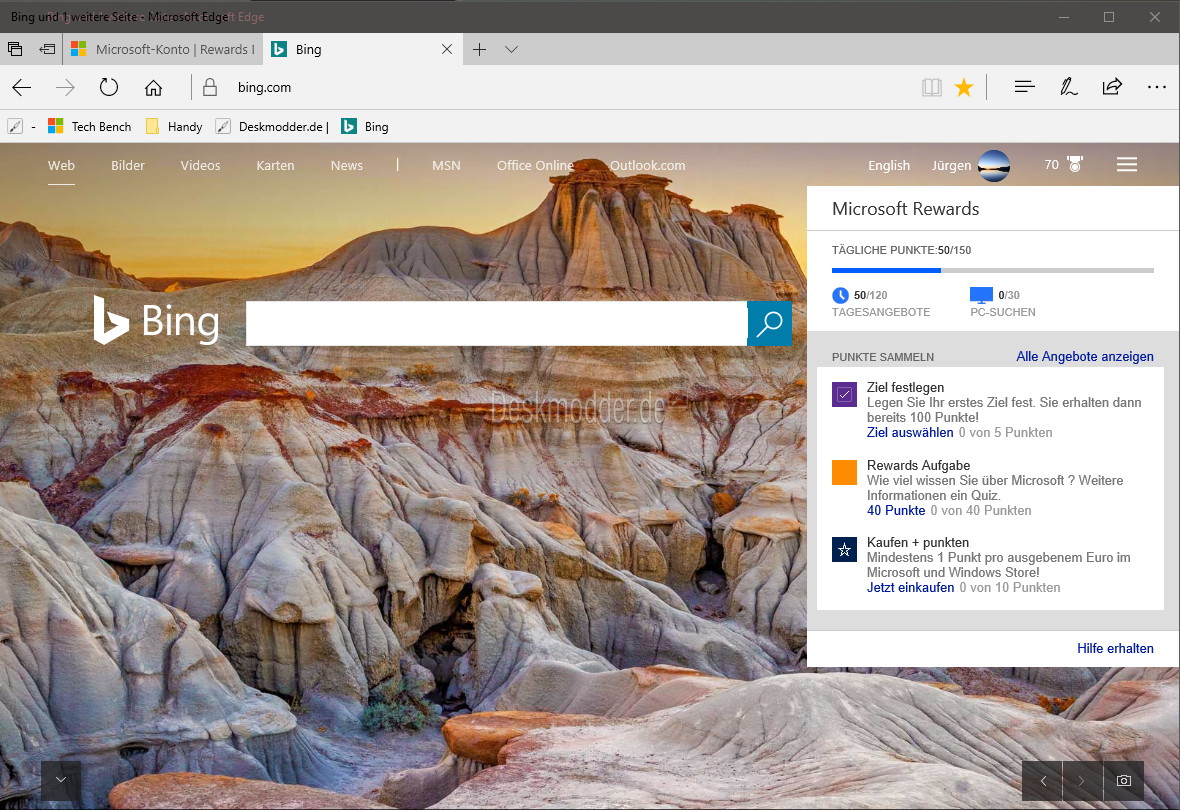Open the Hub (favorites, history) icon

[x=1025, y=87]
